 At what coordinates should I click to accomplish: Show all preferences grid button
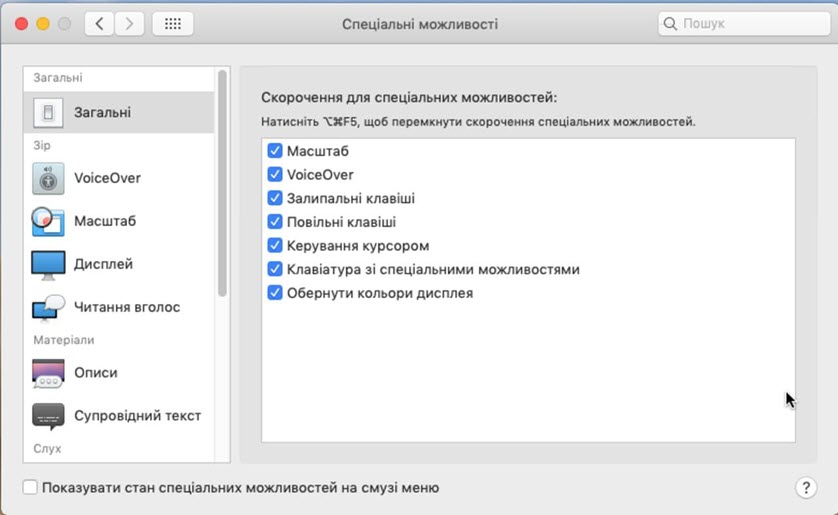pyautogui.click(x=173, y=24)
